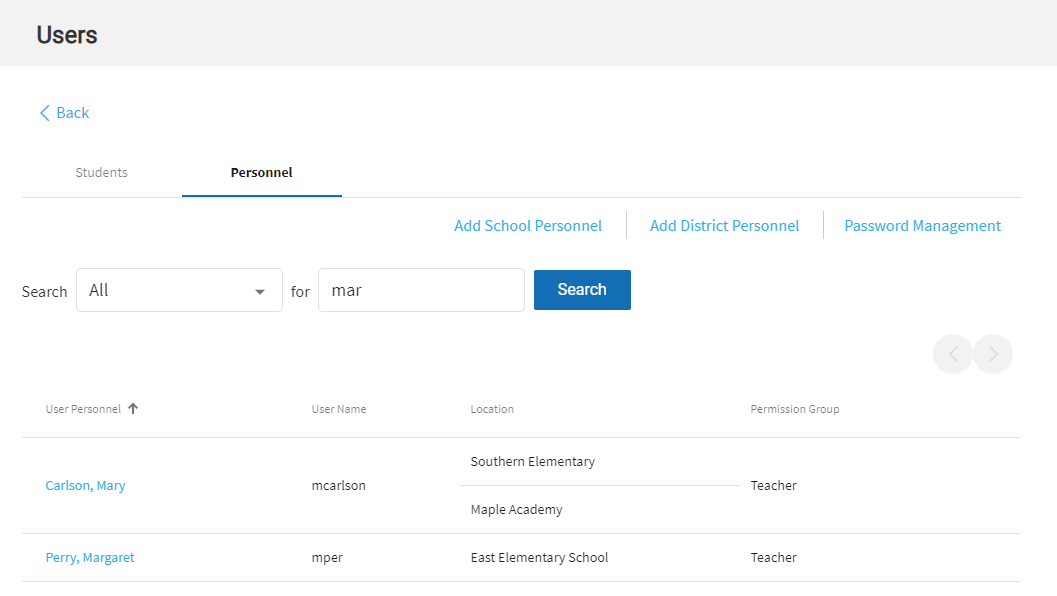Switch to the Students tab
The height and width of the screenshot is (596, 1057).
pyautogui.click(x=101, y=172)
